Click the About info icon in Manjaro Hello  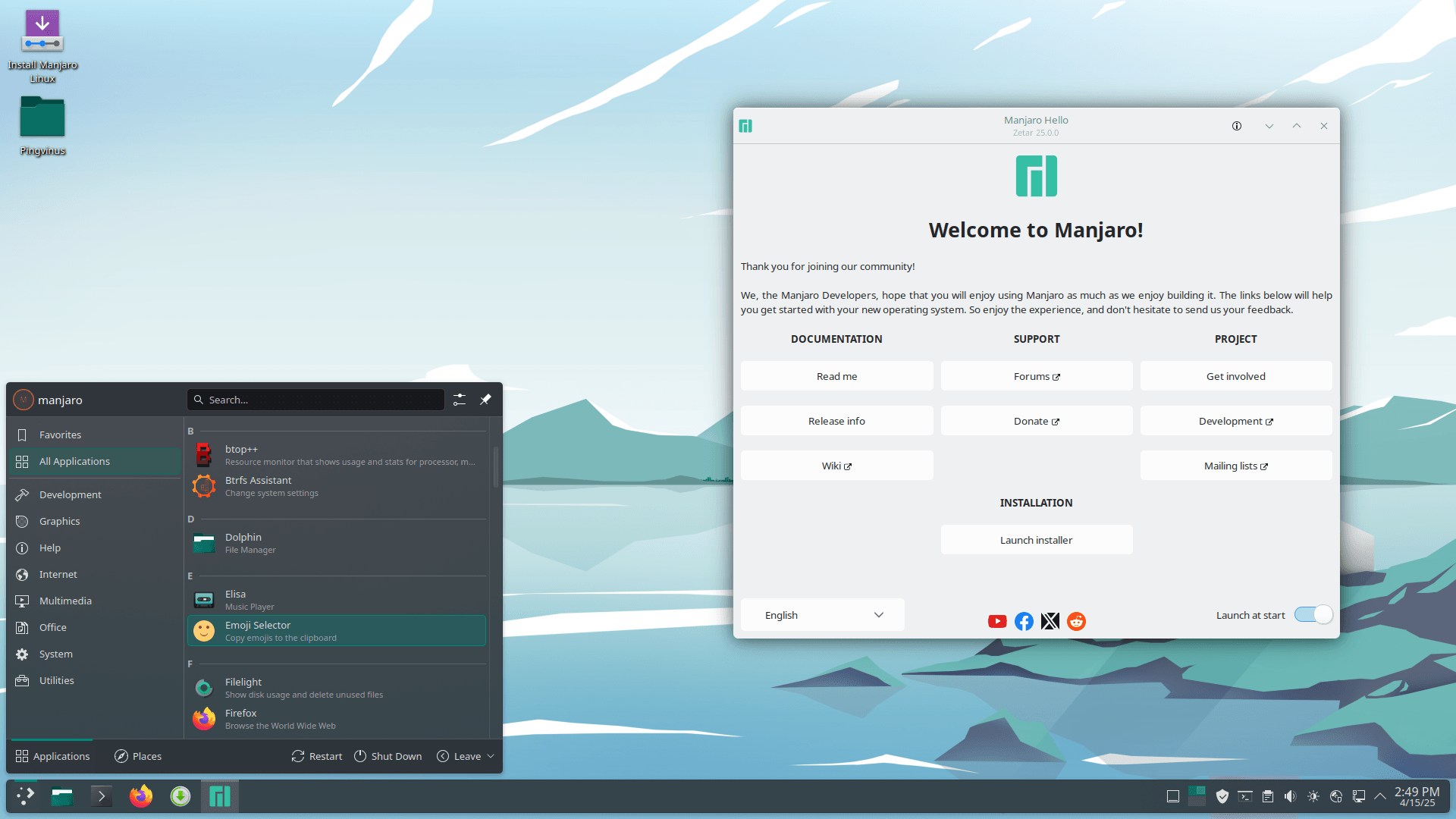pos(1237,126)
